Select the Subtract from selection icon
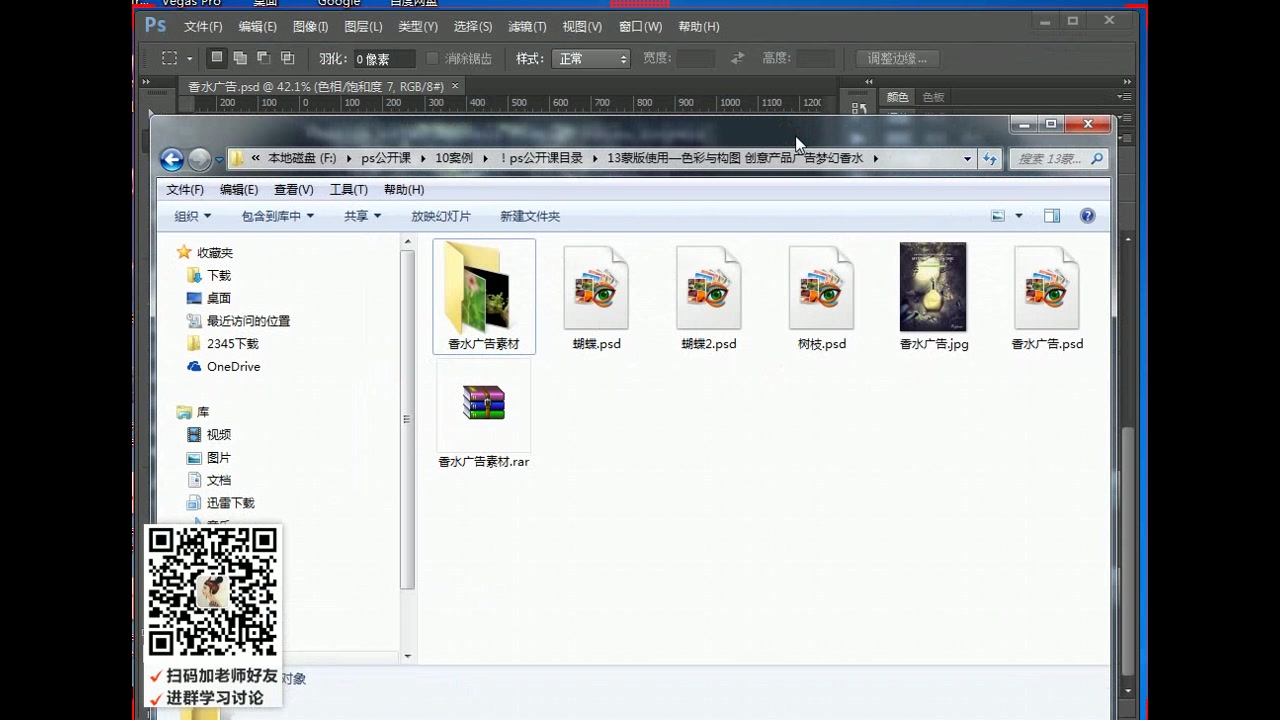The width and height of the screenshot is (1280, 720). pyautogui.click(x=264, y=58)
